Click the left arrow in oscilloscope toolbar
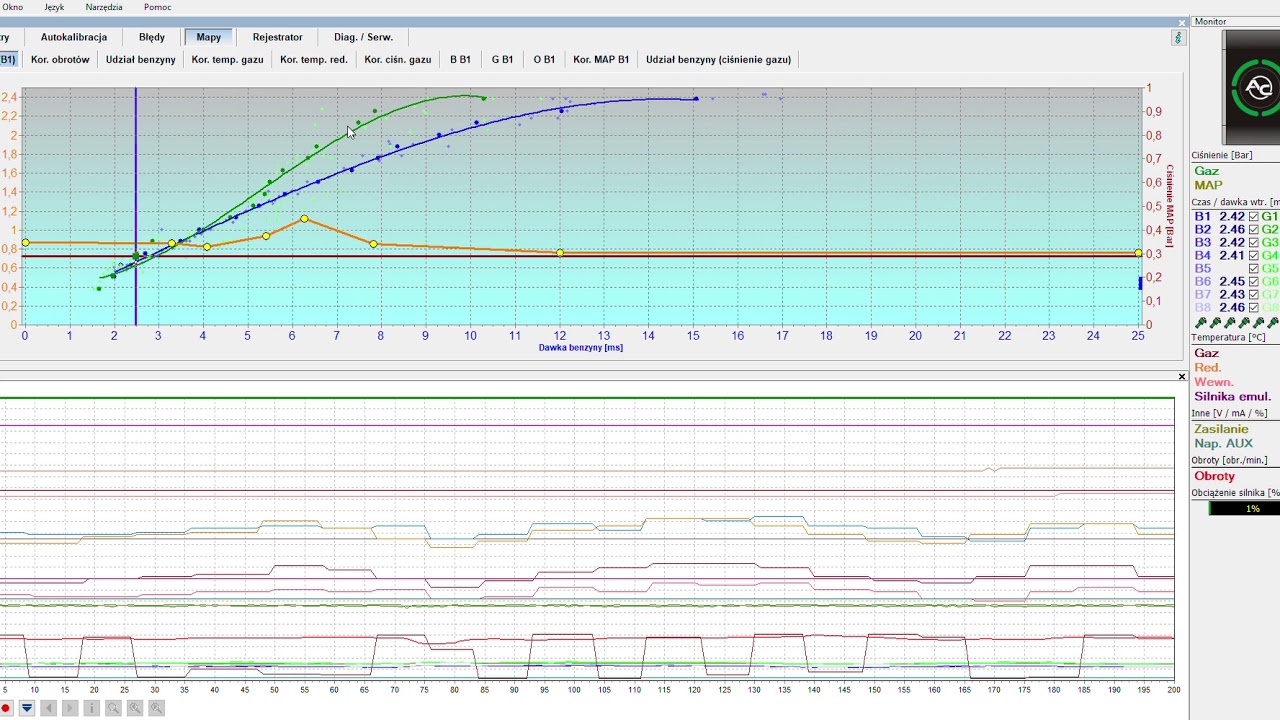This screenshot has width=1280, height=720. [48, 708]
